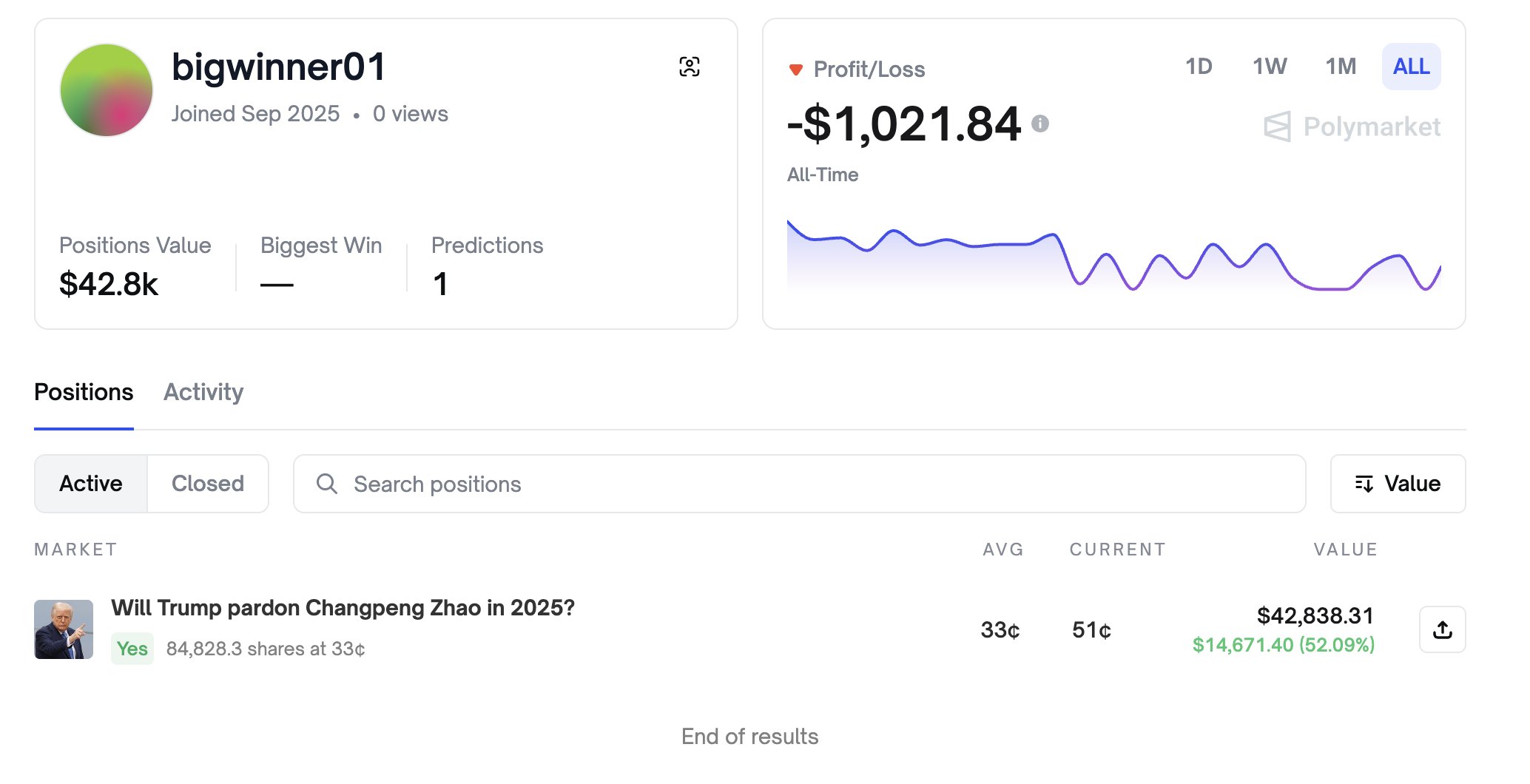Switch to the Positions tab
1530x784 pixels.
point(84,392)
